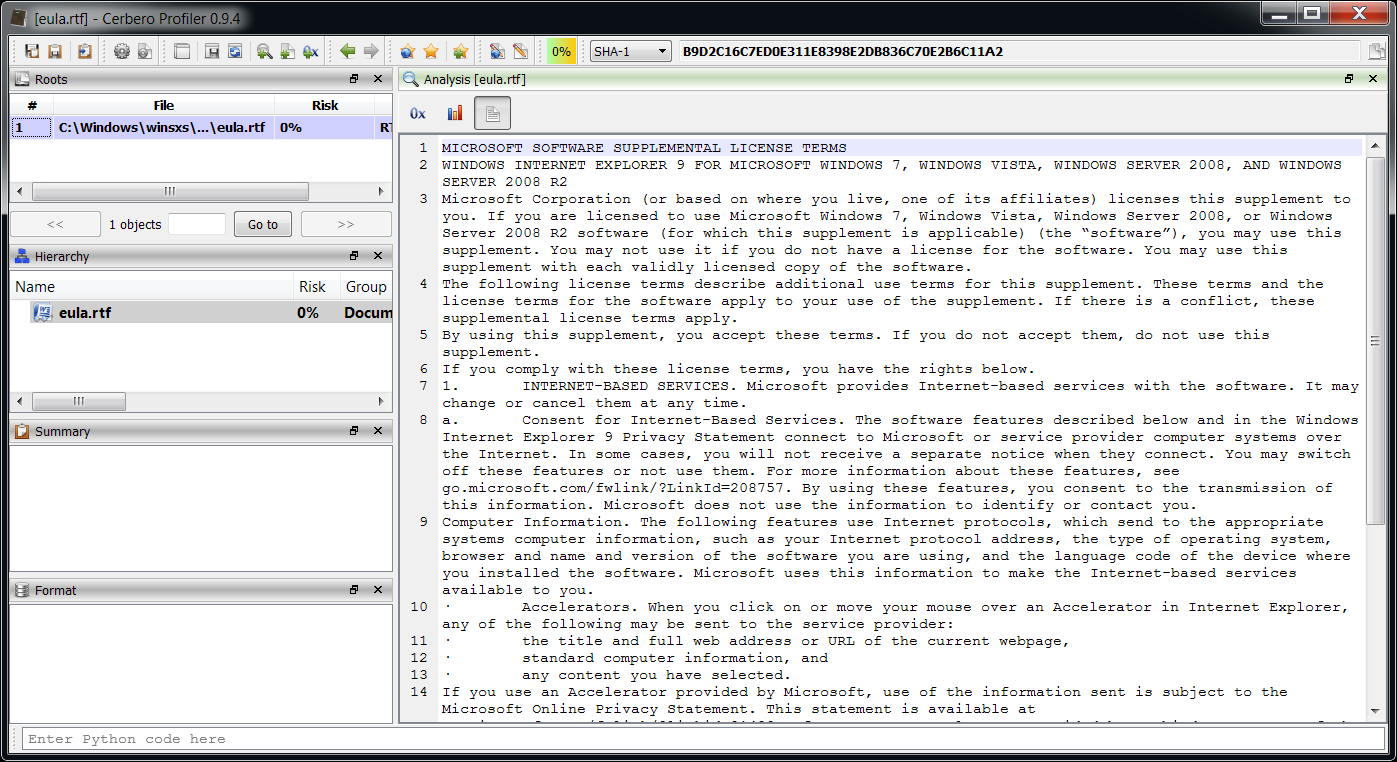Click the 0% risk indicator in toolbar
Image resolution: width=1397 pixels, height=762 pixels.
pyautogui.click(x=562, y=51)
